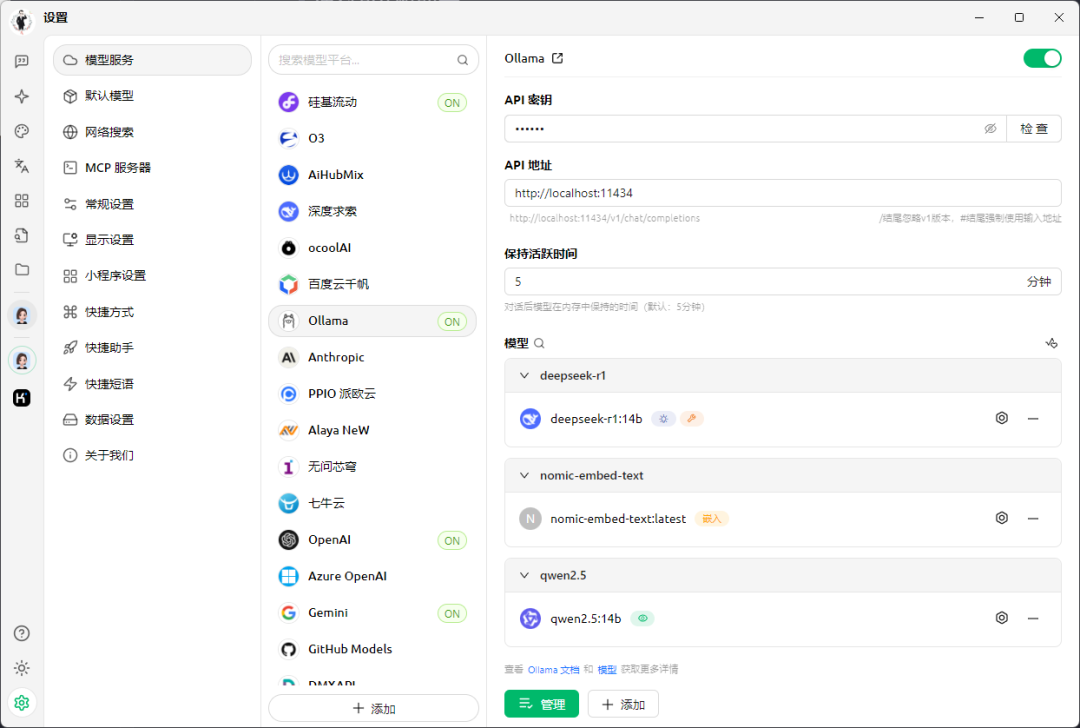Select the OpenAI provider
The image size is (1080, 728).
(373, 540)
